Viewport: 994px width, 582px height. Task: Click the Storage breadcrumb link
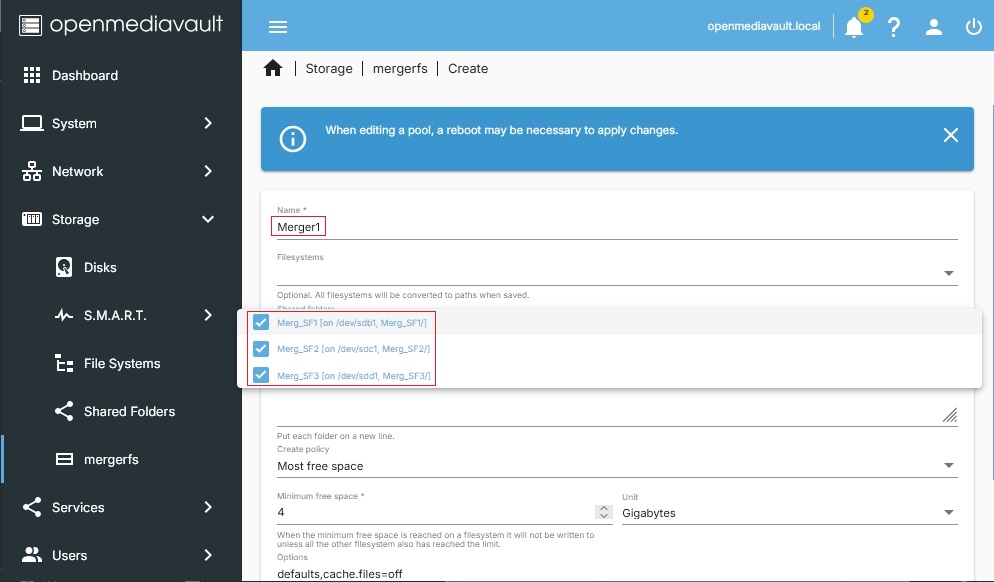click(329, 69)
